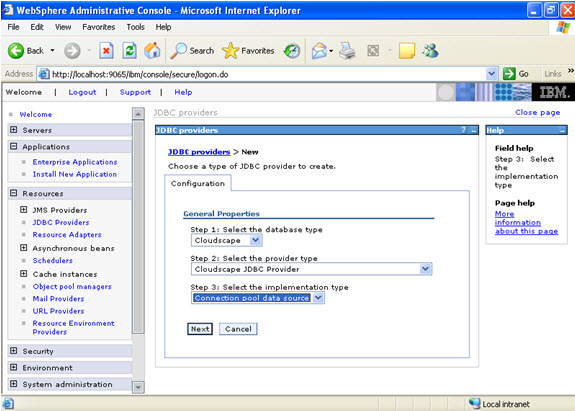Viewport: 575px width, 411px height.
Task: Click the yellow Discuss note icon
Action: 407,51
